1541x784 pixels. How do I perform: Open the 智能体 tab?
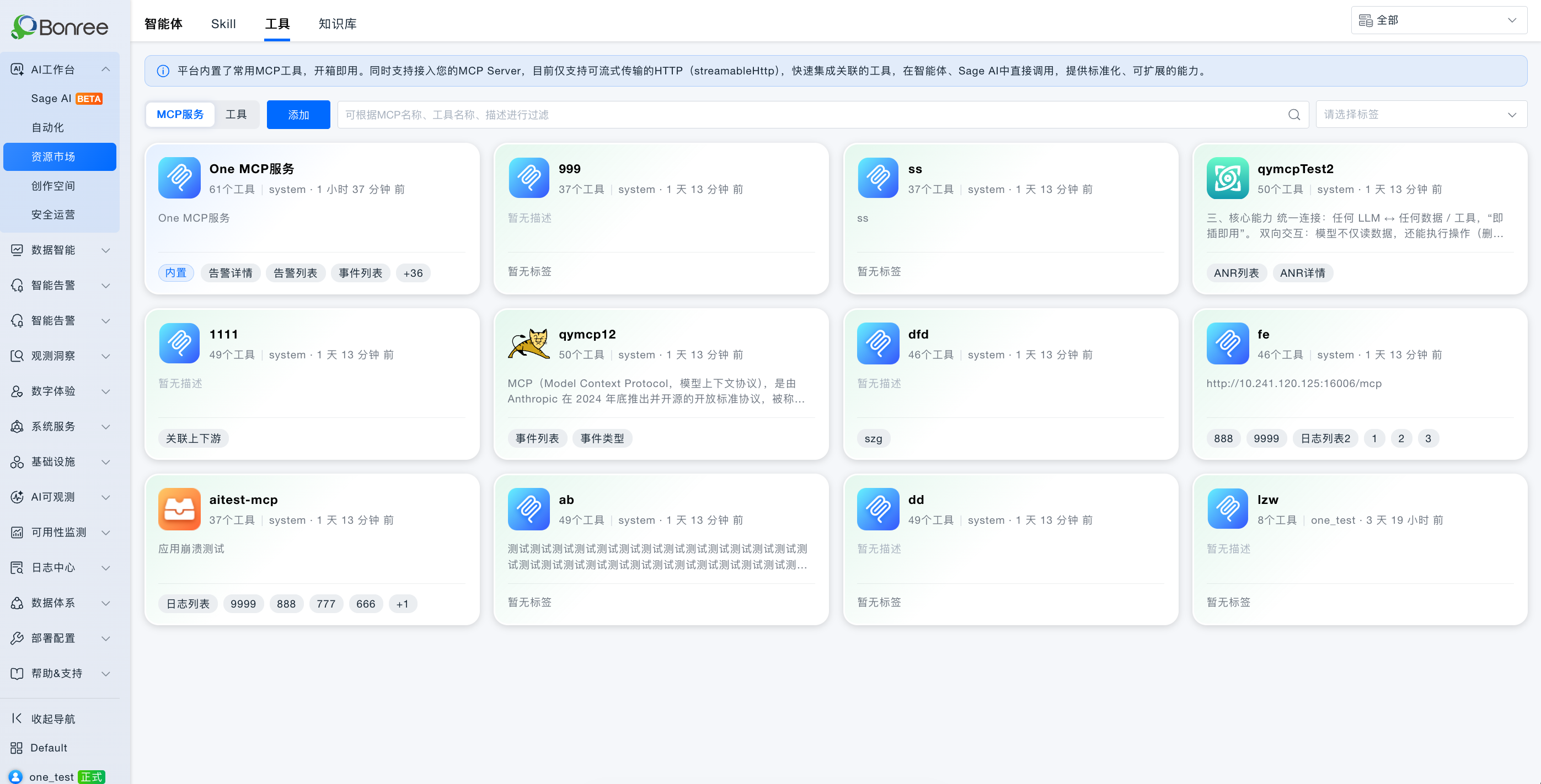click(163, 24)
